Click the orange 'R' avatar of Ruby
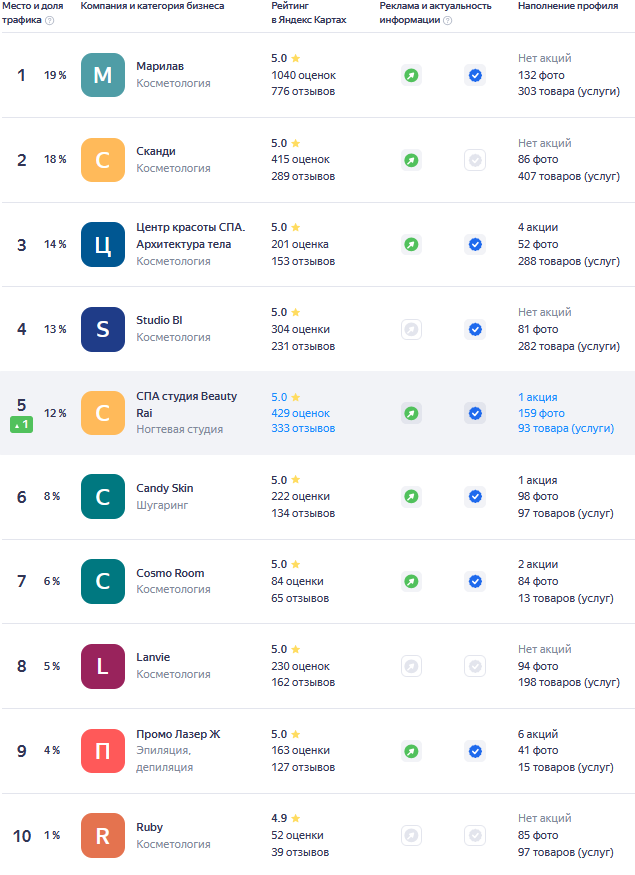Image resolution: width=635 pixels, height=875 pixels. point(103,836)
